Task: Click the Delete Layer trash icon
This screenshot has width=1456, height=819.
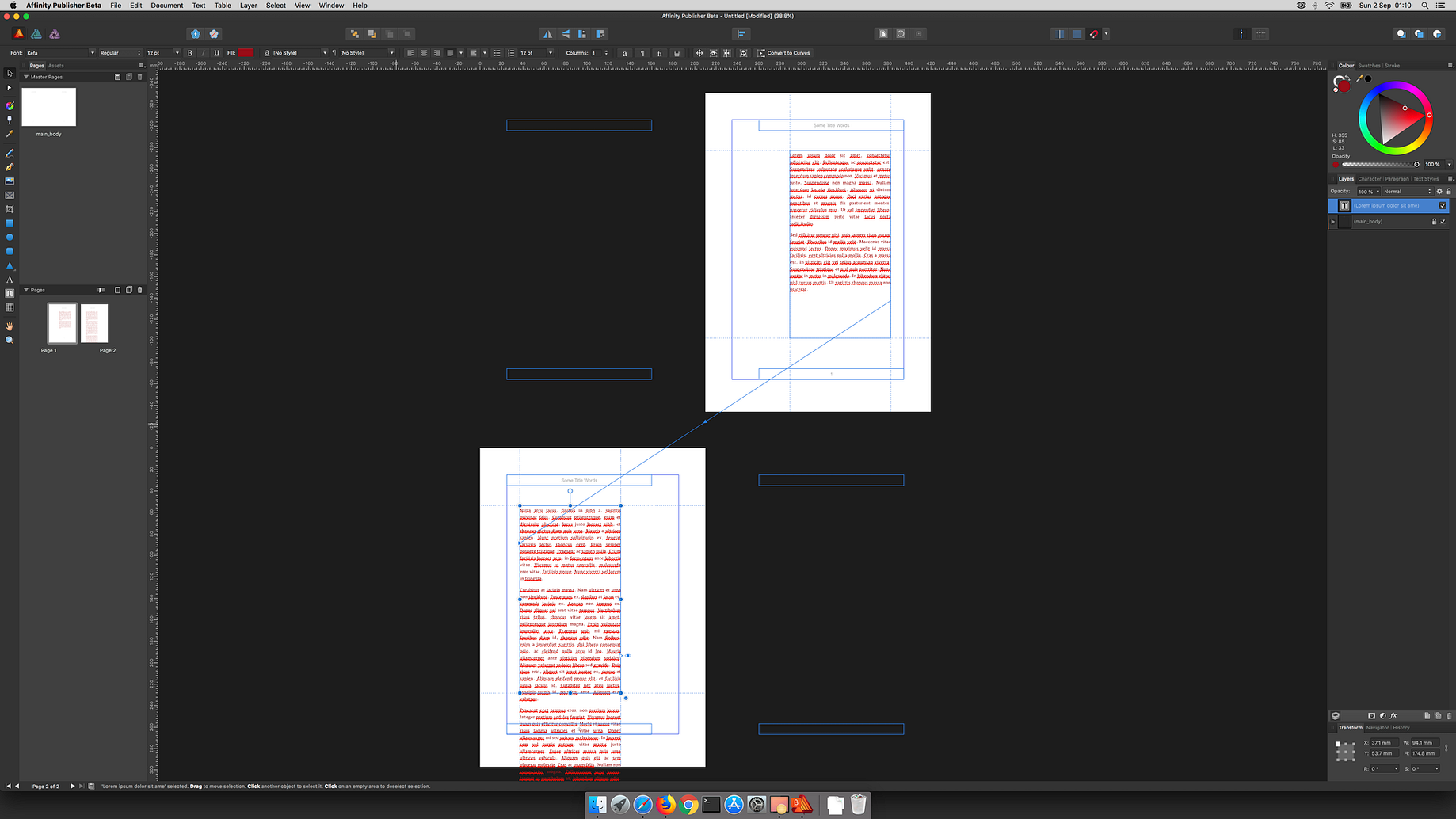Action: pos(1449,716)
